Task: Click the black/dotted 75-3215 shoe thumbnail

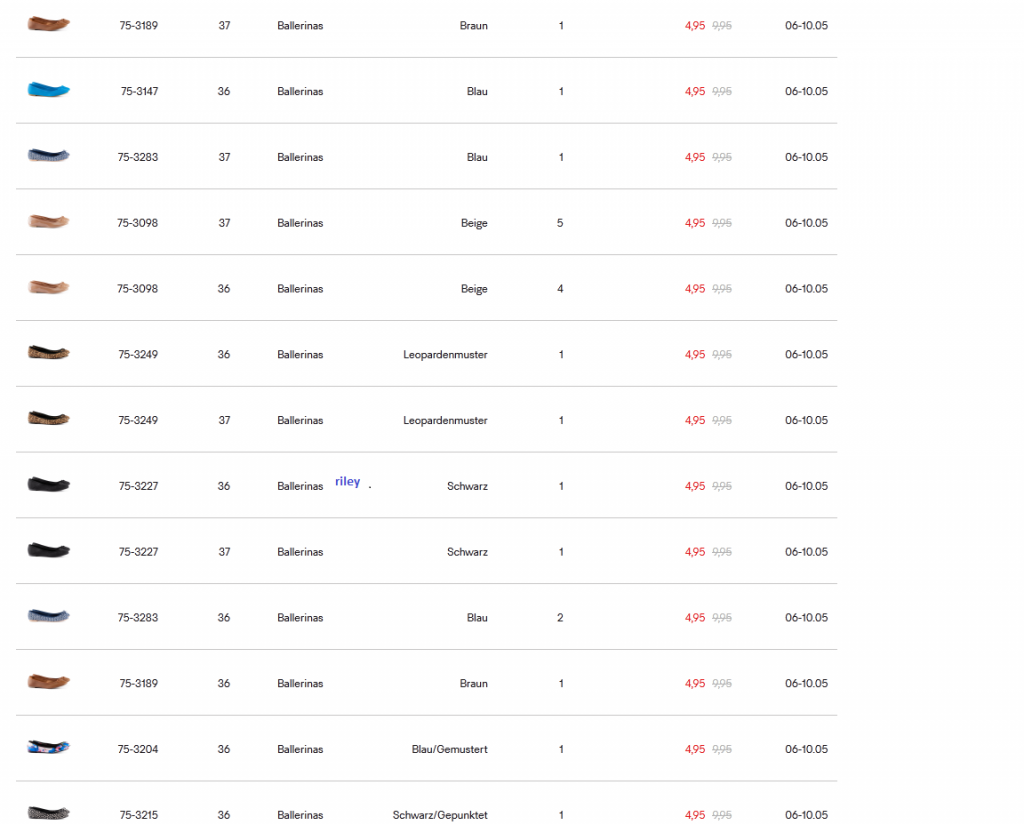Action: tap(48, 813)
